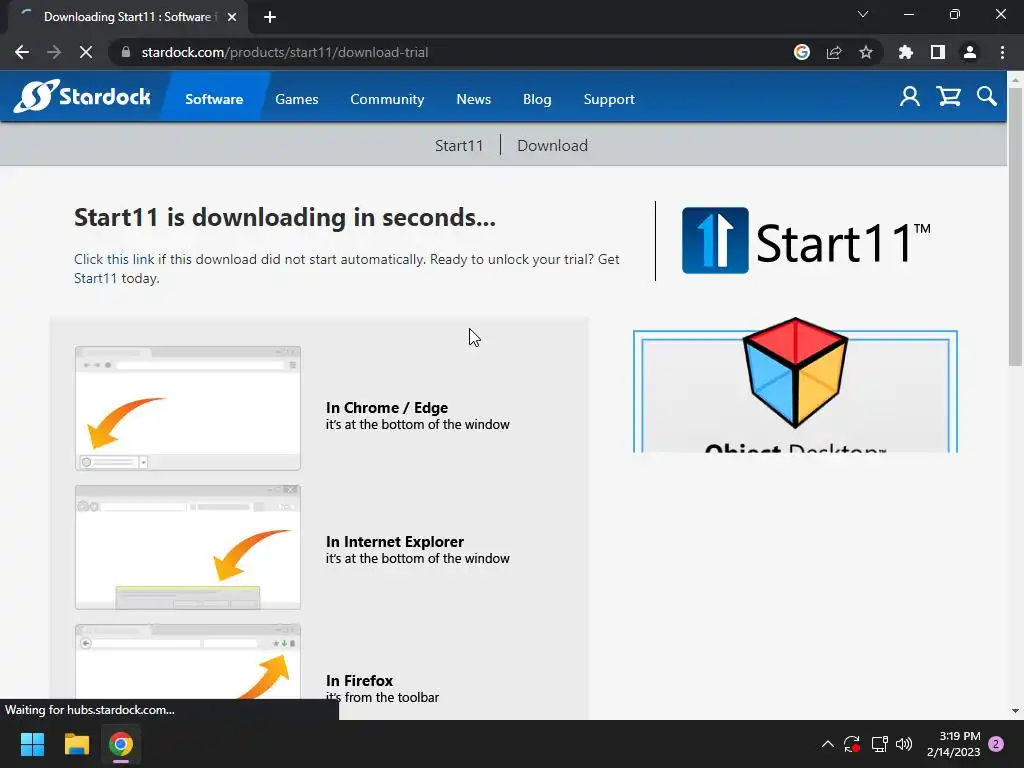
Task: Click the page vertical scrollbar thumb
Action: click(x=1015, y=226)
